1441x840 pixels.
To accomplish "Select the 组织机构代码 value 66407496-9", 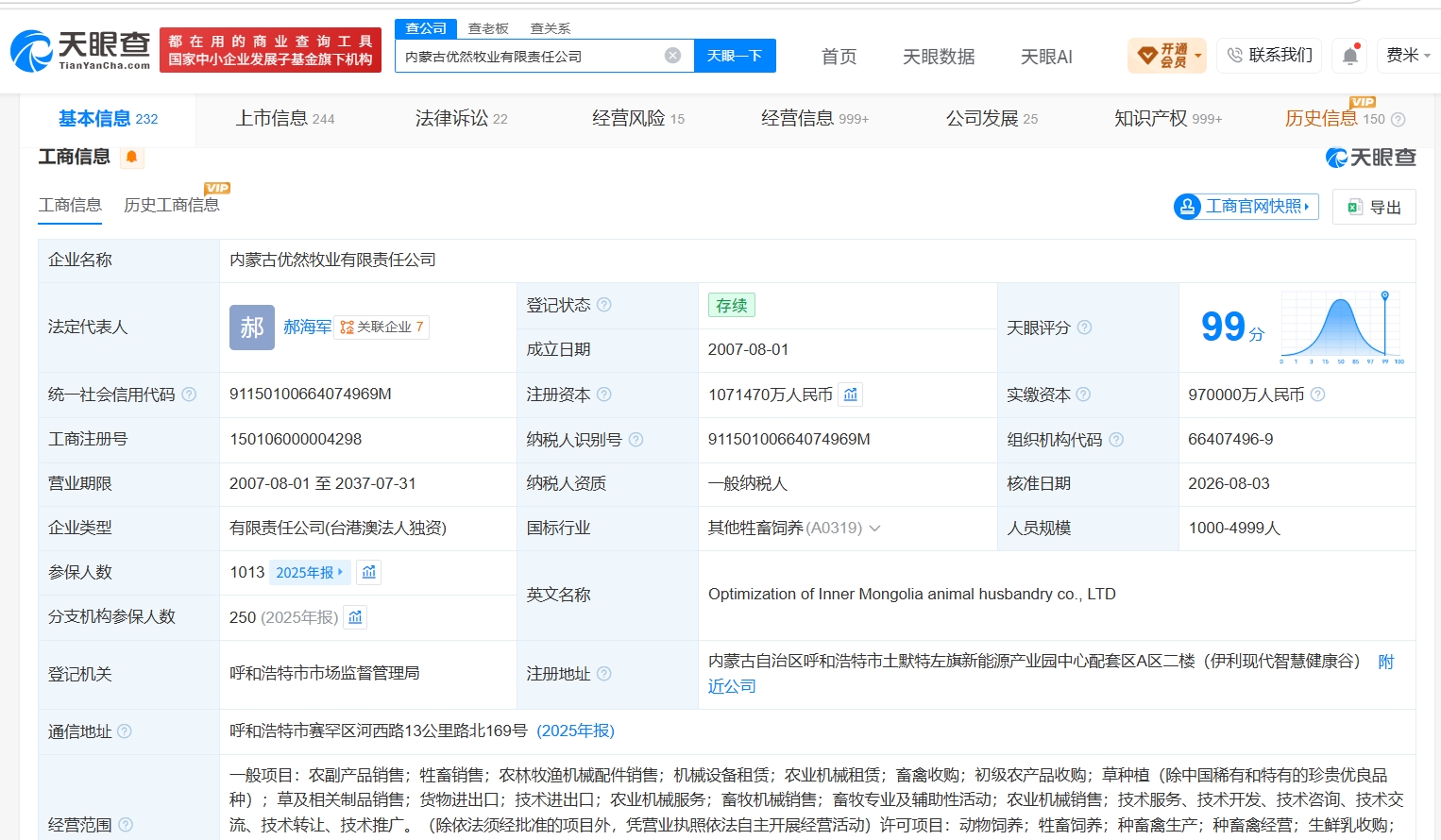I will pos(1230,440).
